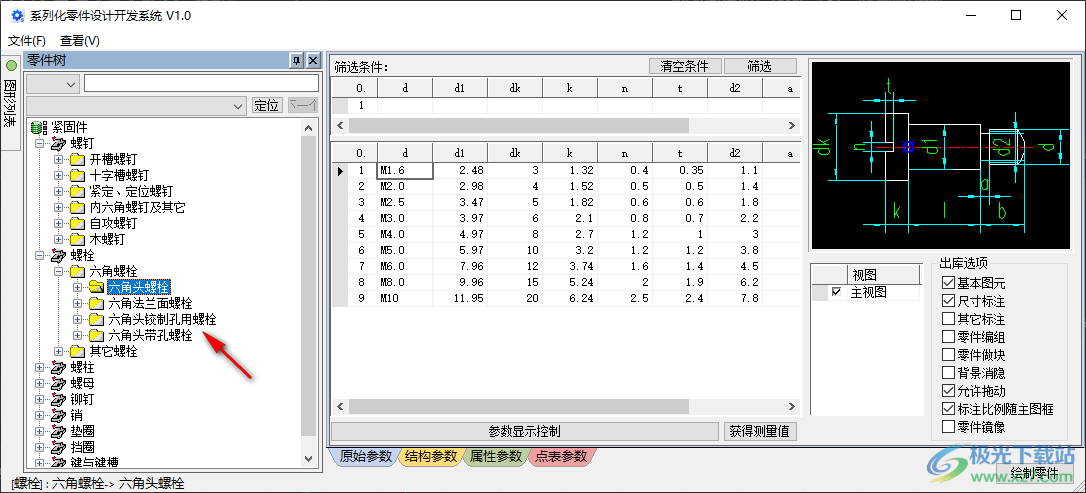Click the pin icon of 零件树 panel
Viewport: 1086px width, 493px height.
(x=296, y=61)
